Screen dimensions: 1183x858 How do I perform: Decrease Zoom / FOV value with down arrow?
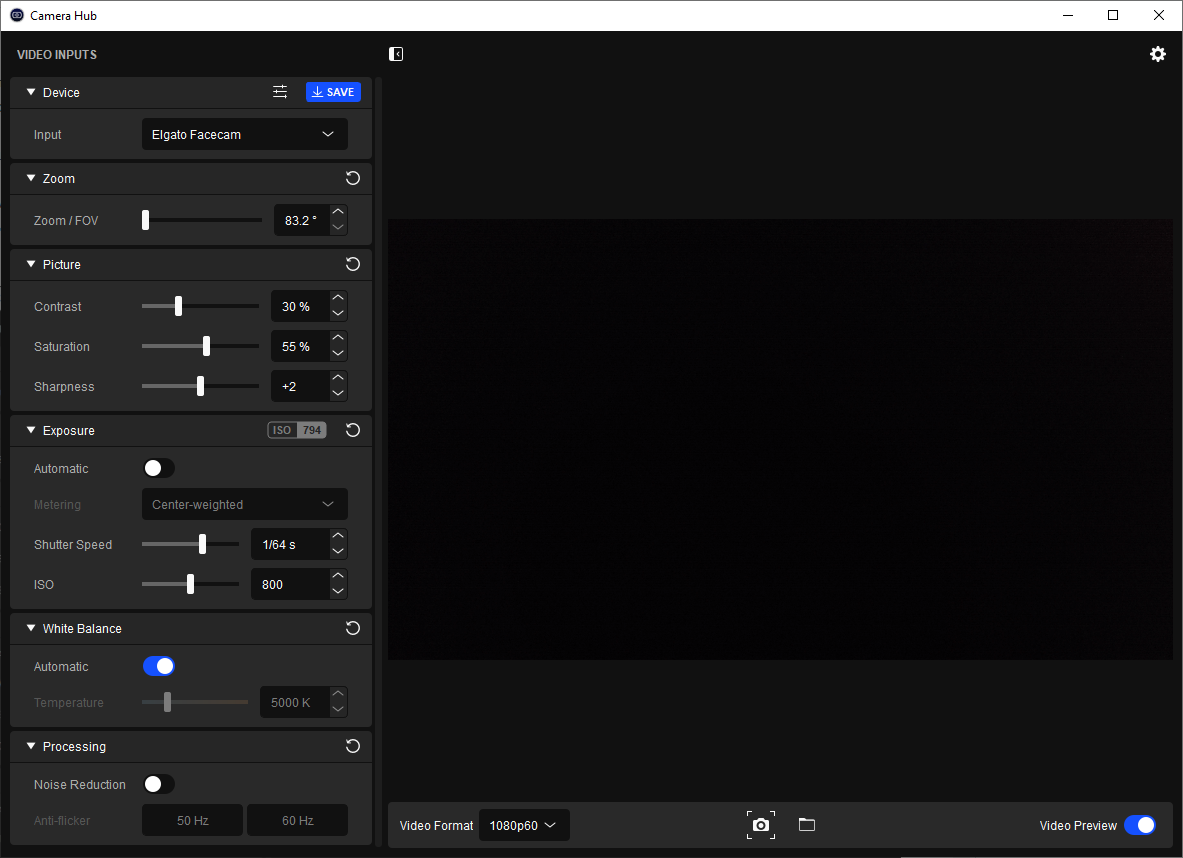(x=338, y=228)
